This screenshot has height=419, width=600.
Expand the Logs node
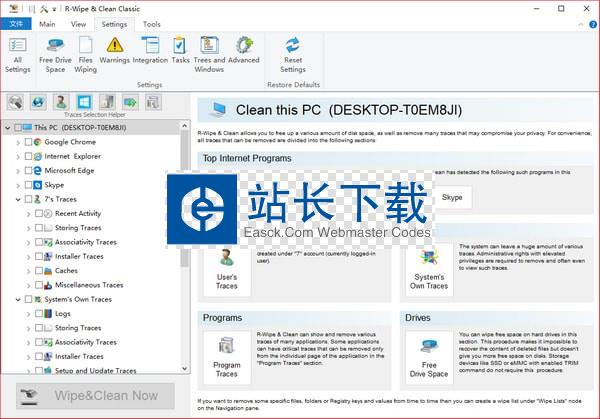tap(28, 314)
